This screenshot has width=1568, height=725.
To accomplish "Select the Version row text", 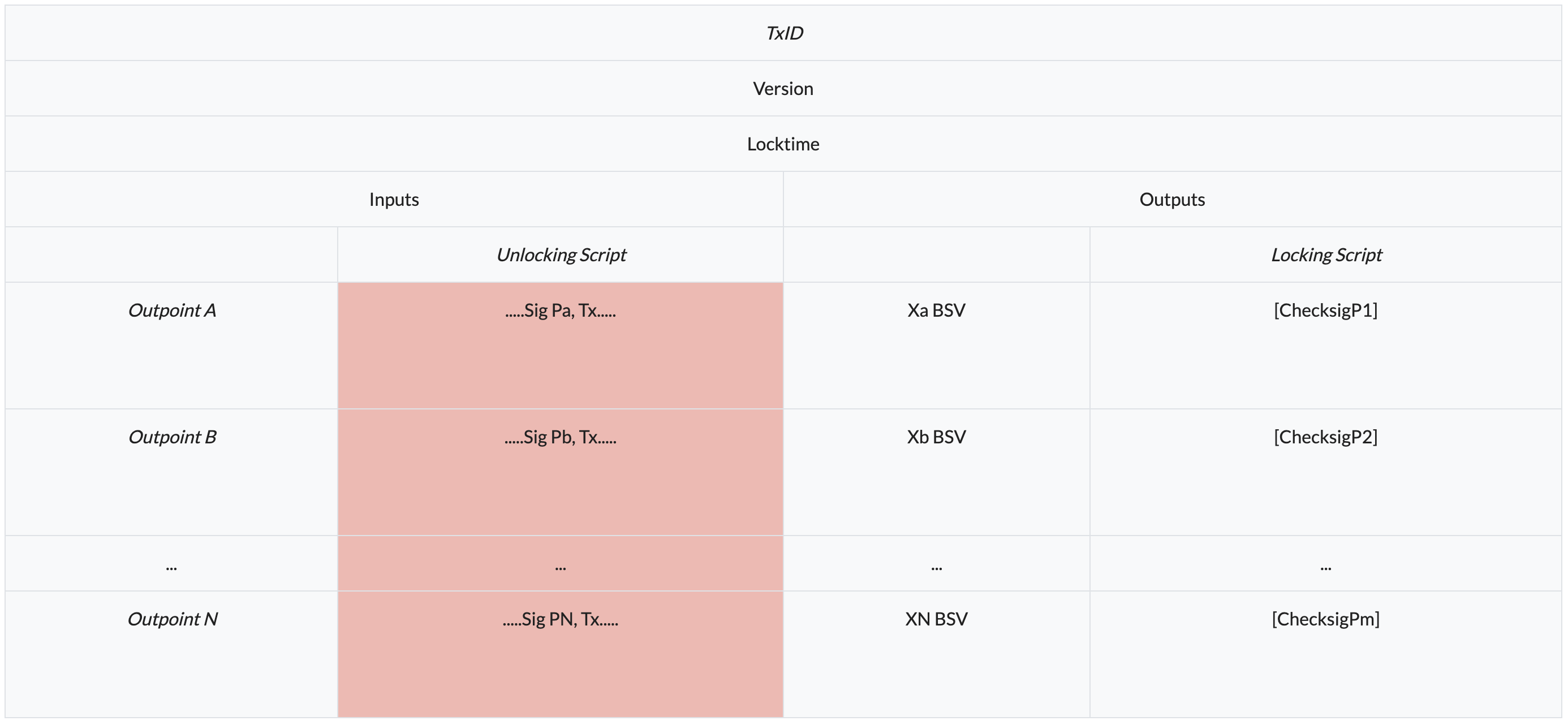I will tap(783, 89).
